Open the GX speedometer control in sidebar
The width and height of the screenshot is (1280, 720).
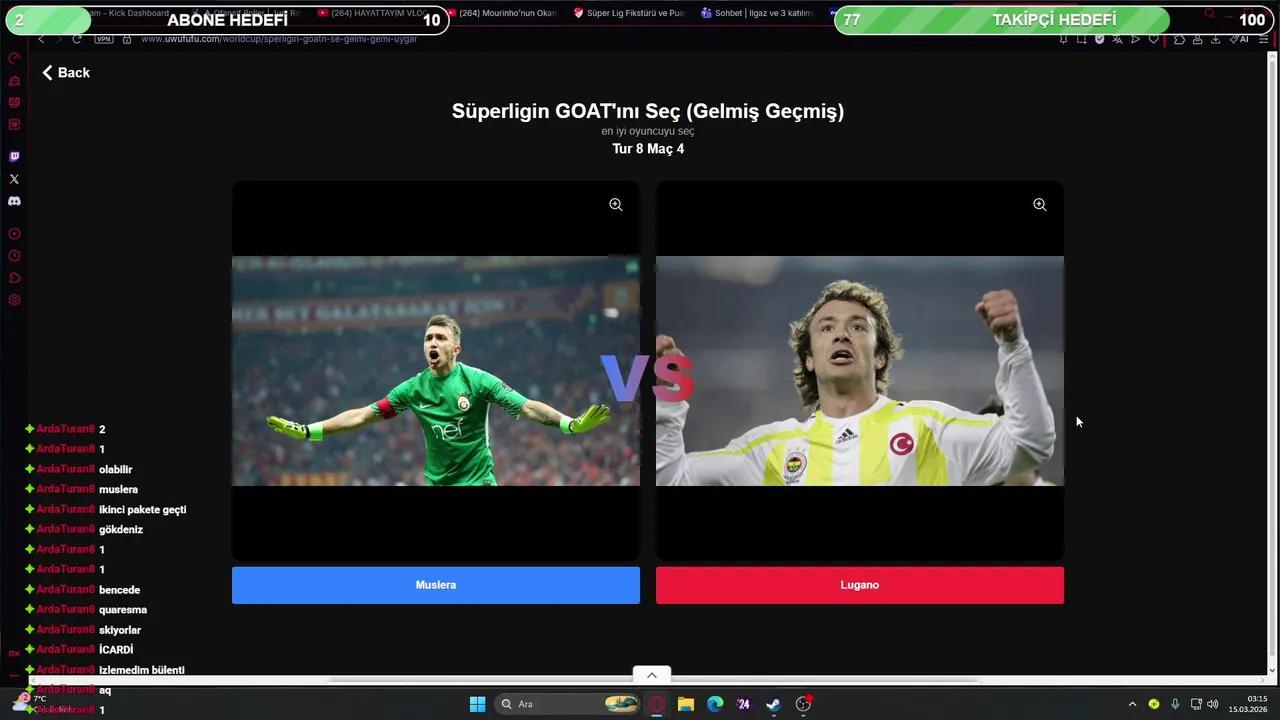[14, 58]
